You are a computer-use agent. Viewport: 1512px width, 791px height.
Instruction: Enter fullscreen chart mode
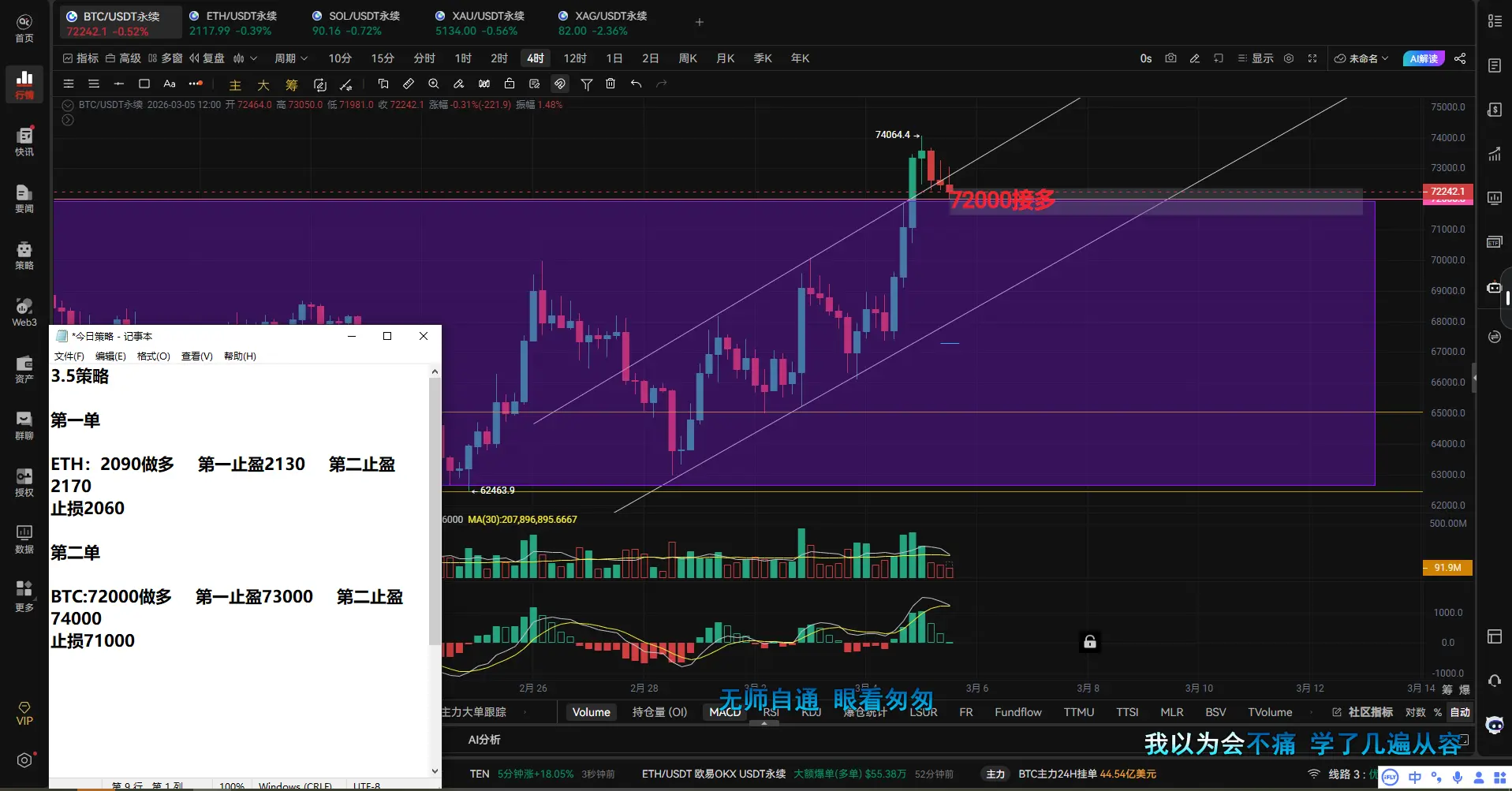point(1312,58)
